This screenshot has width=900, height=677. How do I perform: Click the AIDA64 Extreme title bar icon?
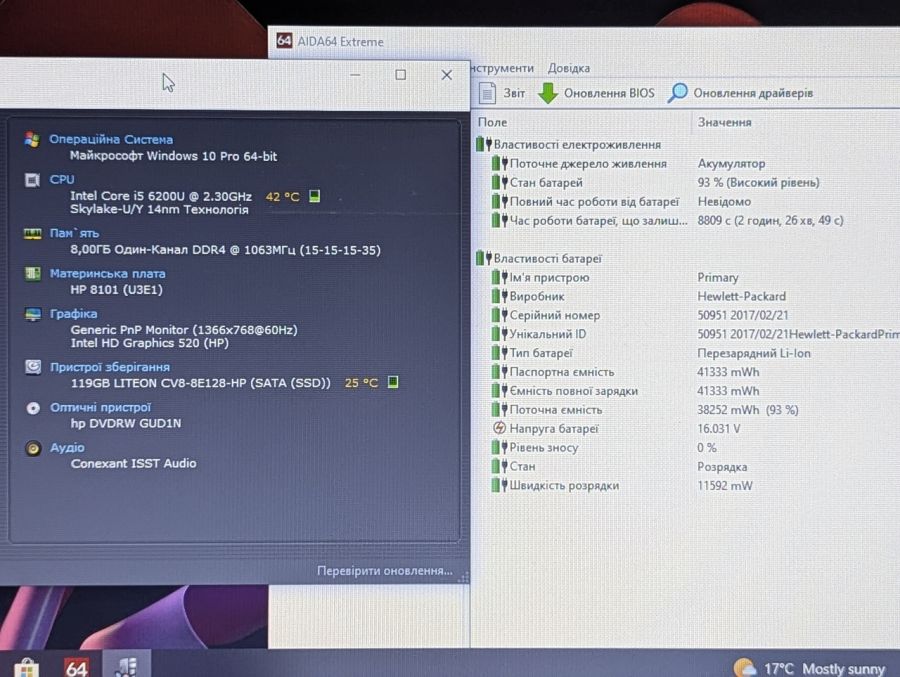[284, 41]
